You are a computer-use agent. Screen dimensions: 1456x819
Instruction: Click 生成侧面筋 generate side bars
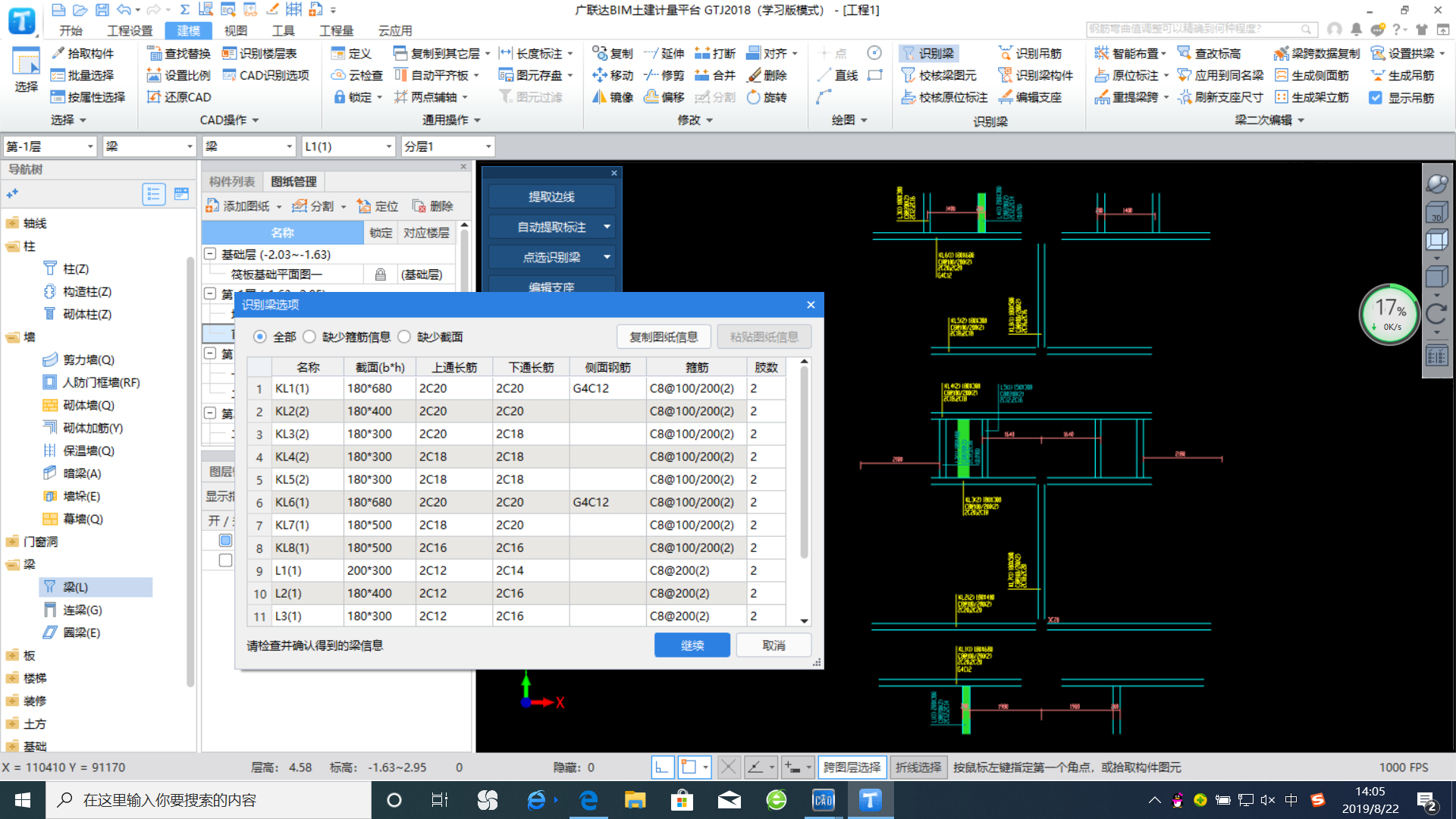1312,75
